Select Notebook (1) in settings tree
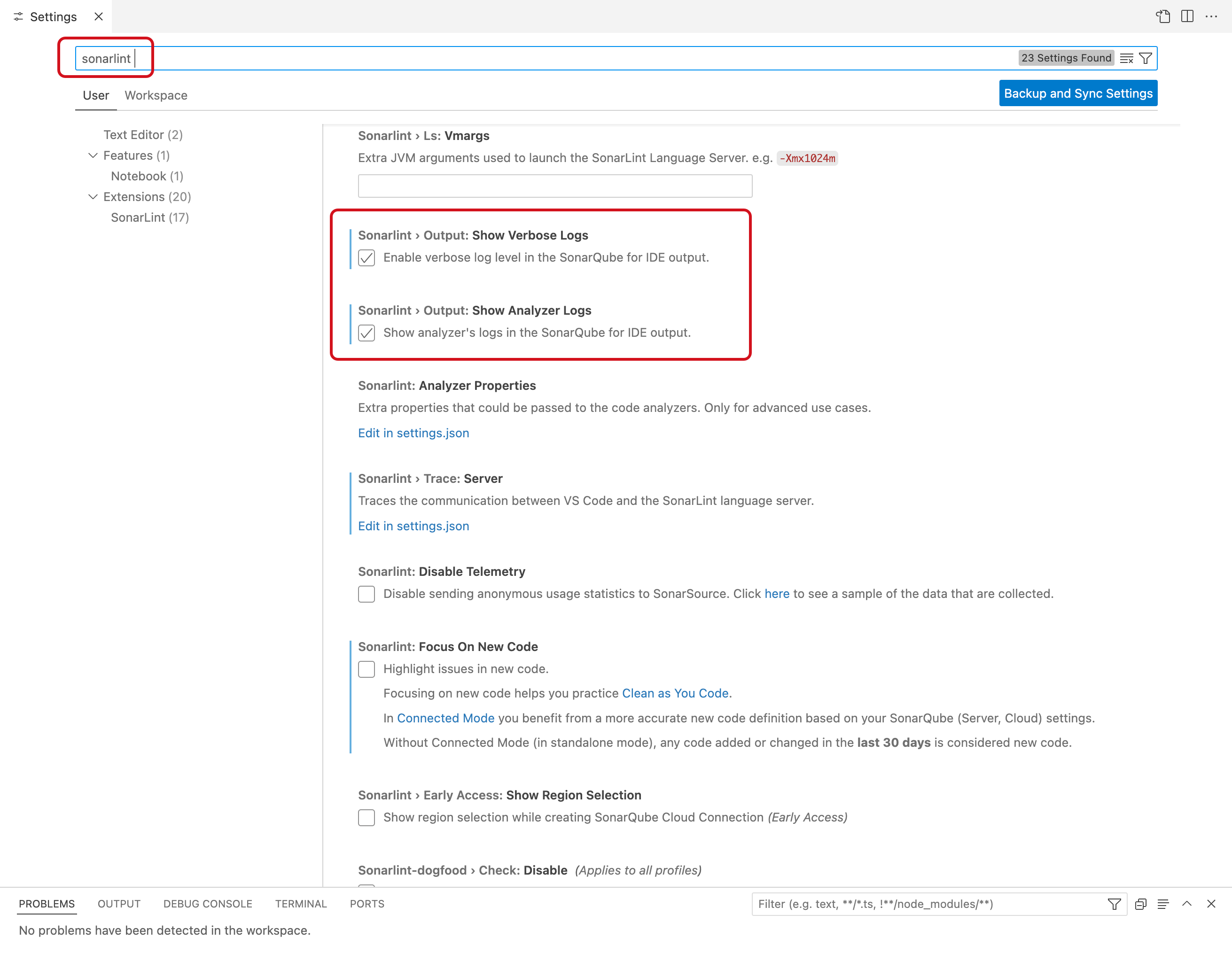1232x961 pixels. (147, 176)
